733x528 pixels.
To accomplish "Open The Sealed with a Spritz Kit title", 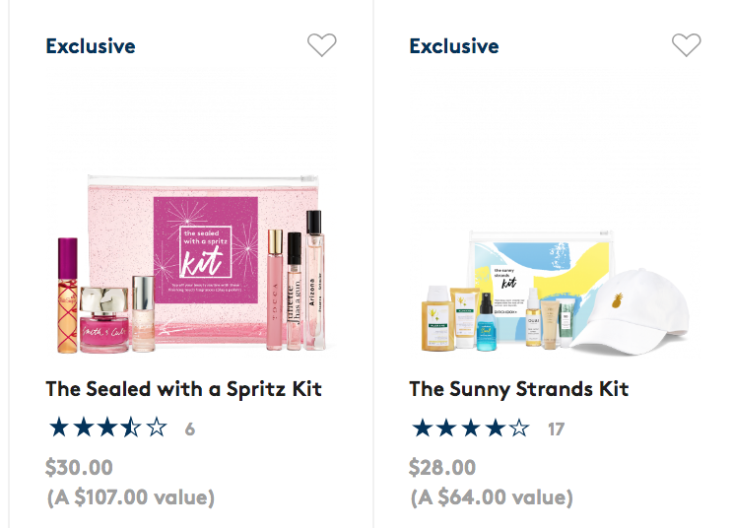I will pyautogui.click(x=184, y=389).
